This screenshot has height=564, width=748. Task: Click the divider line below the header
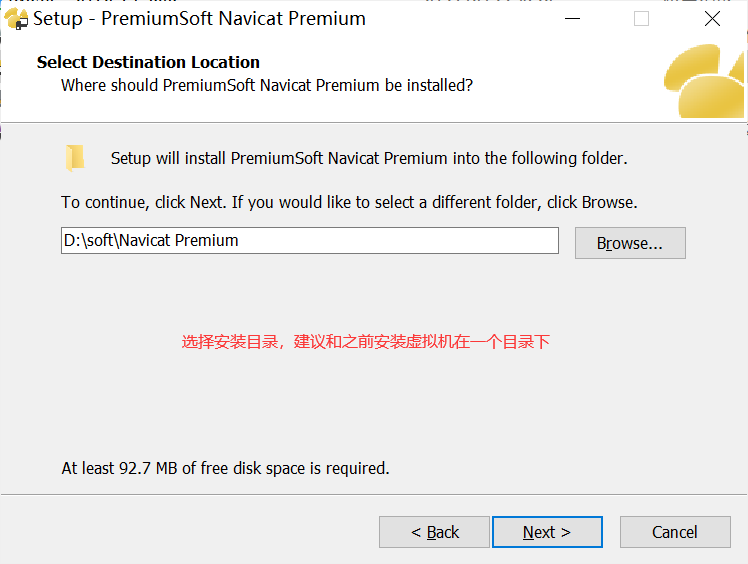click(374, 122)
